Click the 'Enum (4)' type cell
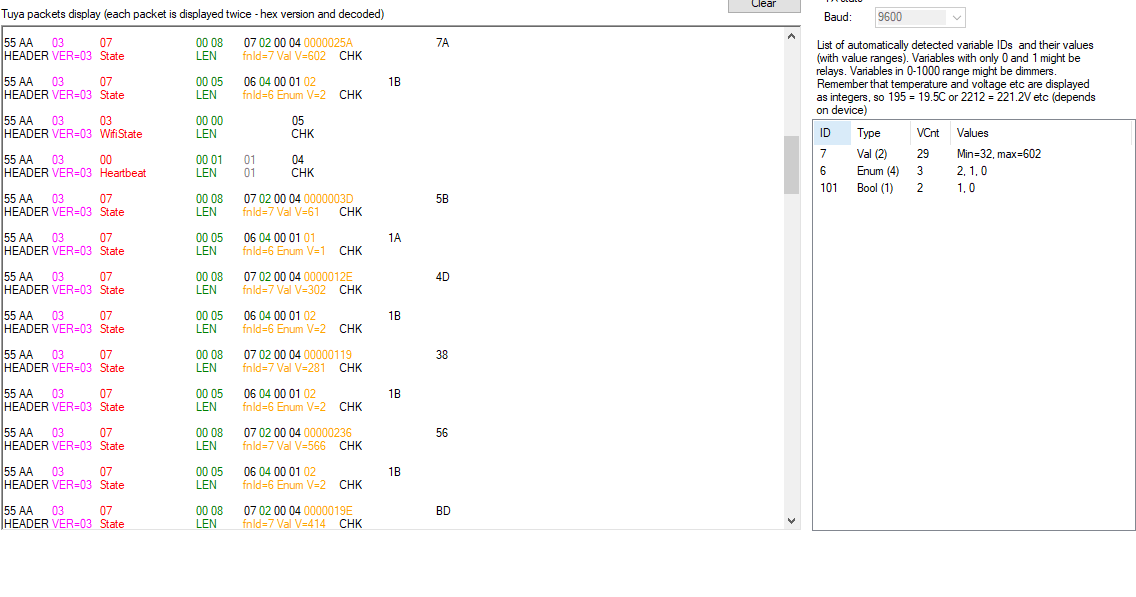The width and height of the screenshot is (1136, 597). click(878, 171)
